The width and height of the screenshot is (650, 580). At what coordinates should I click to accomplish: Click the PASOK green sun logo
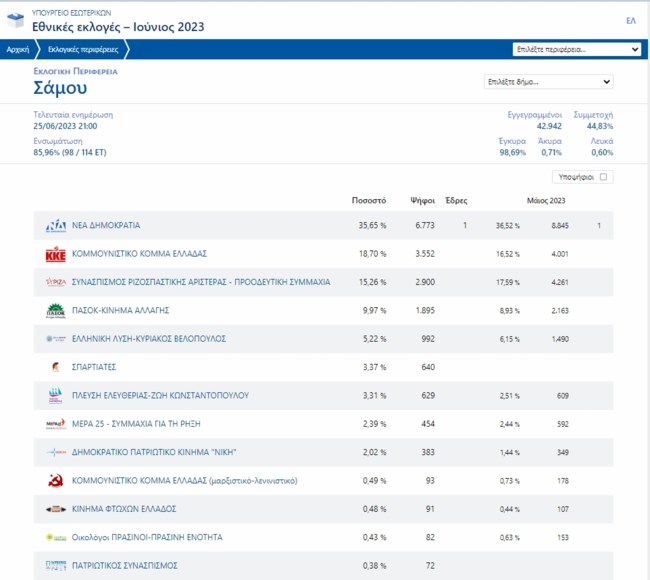[56, 311]
